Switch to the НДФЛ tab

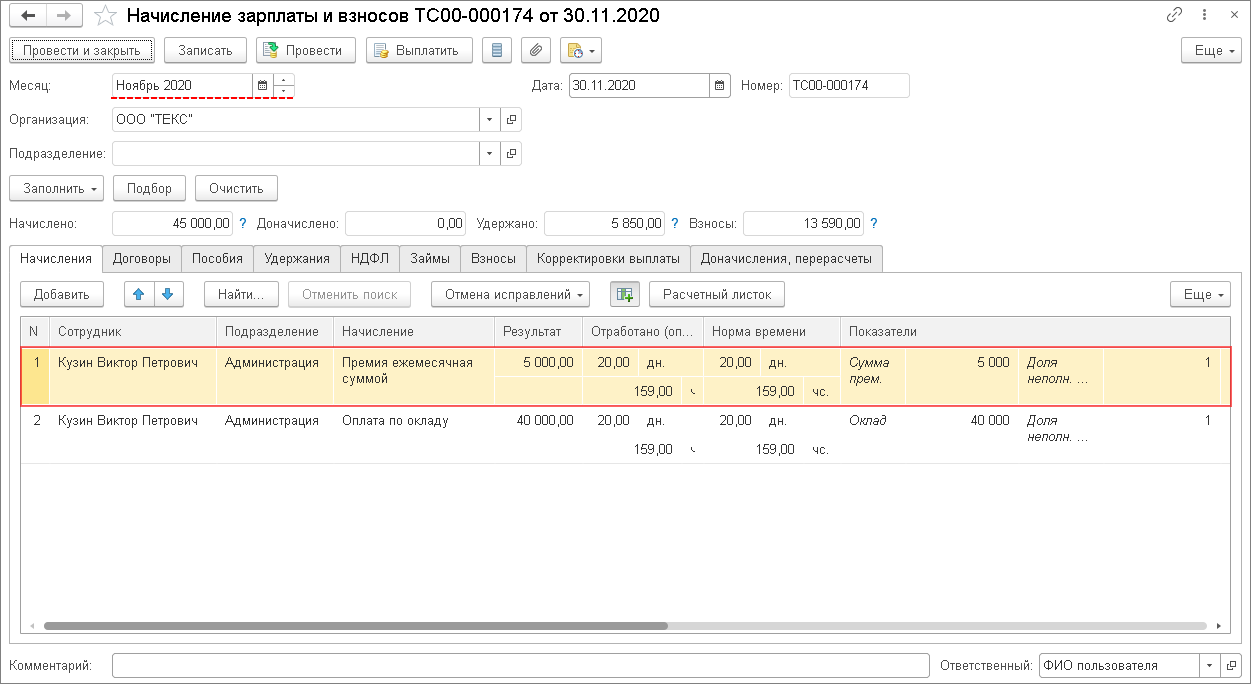click(370, 258)
